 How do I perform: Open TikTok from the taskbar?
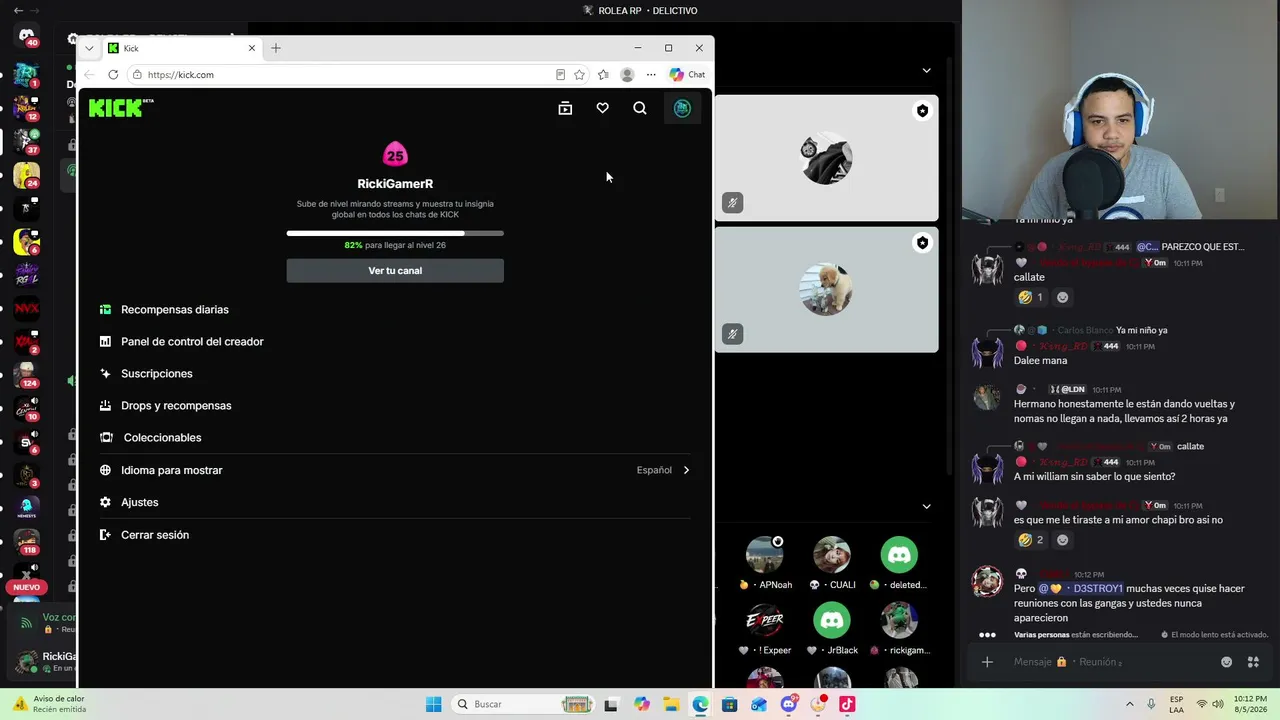847,704
